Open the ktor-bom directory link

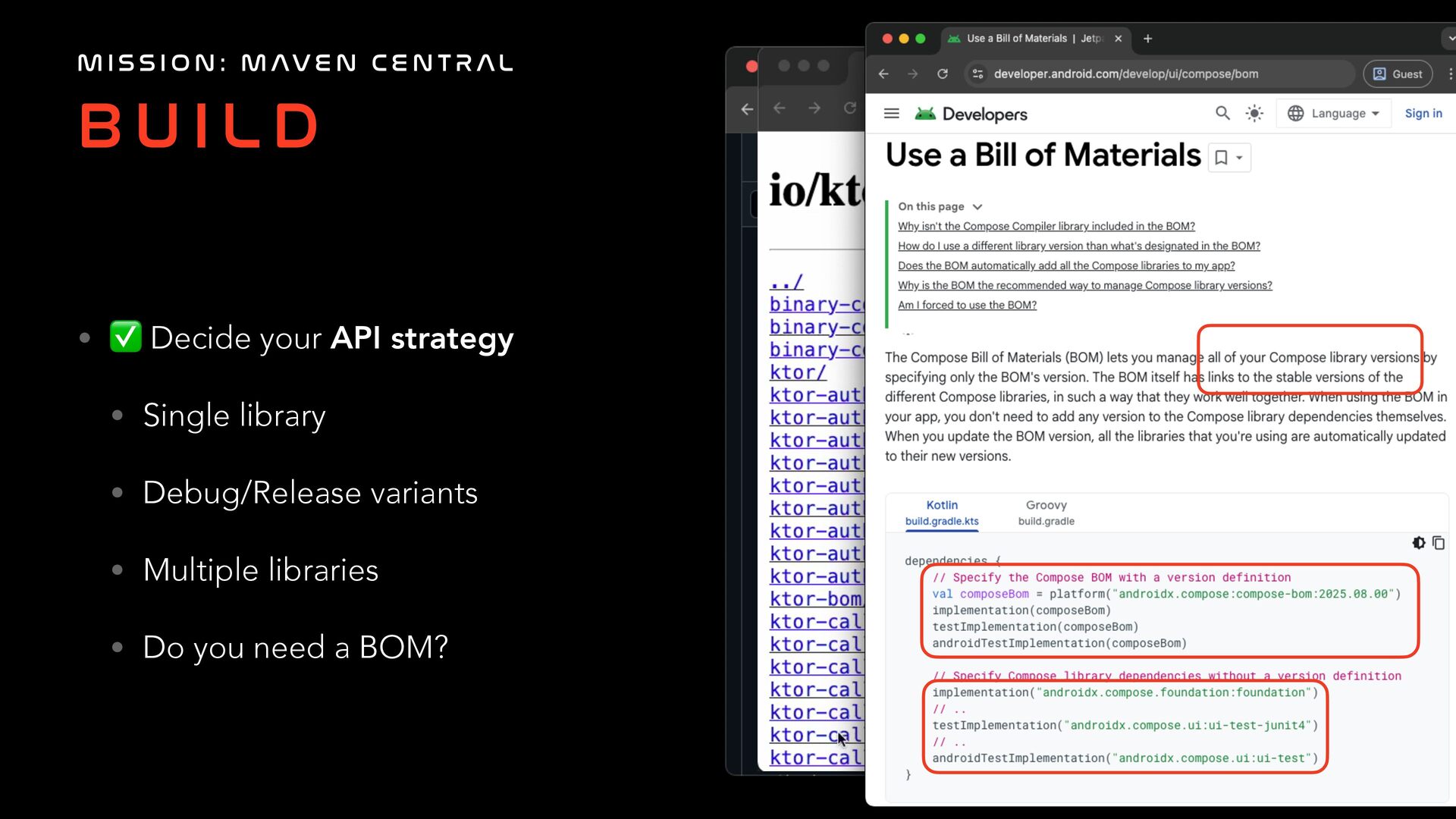coord(815,599)
